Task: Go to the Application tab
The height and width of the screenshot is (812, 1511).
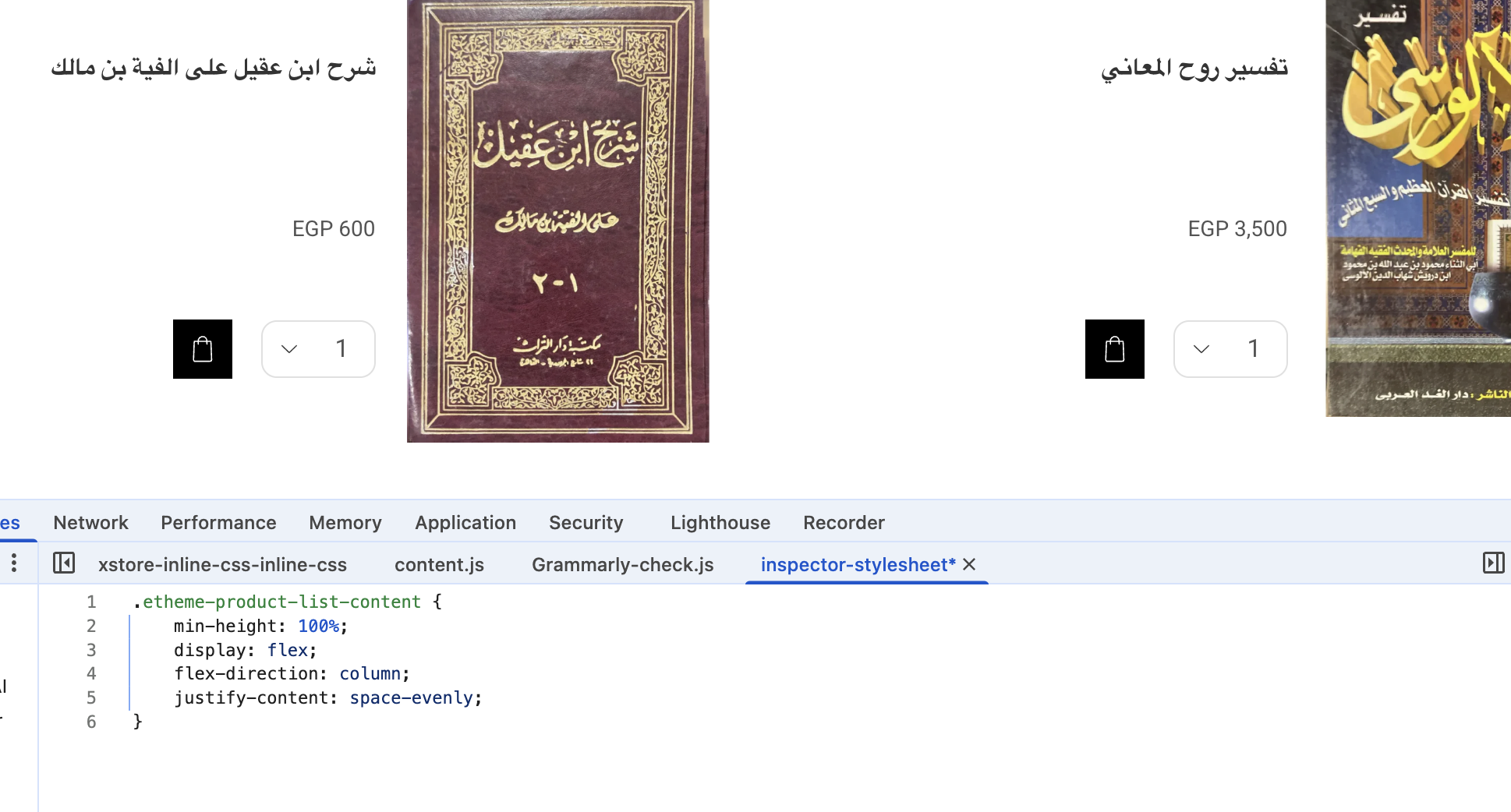Action: click(x=465, y=523)
